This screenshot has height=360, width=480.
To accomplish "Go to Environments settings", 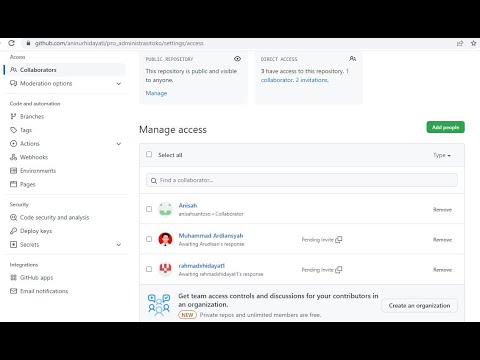I will (38, 171).
